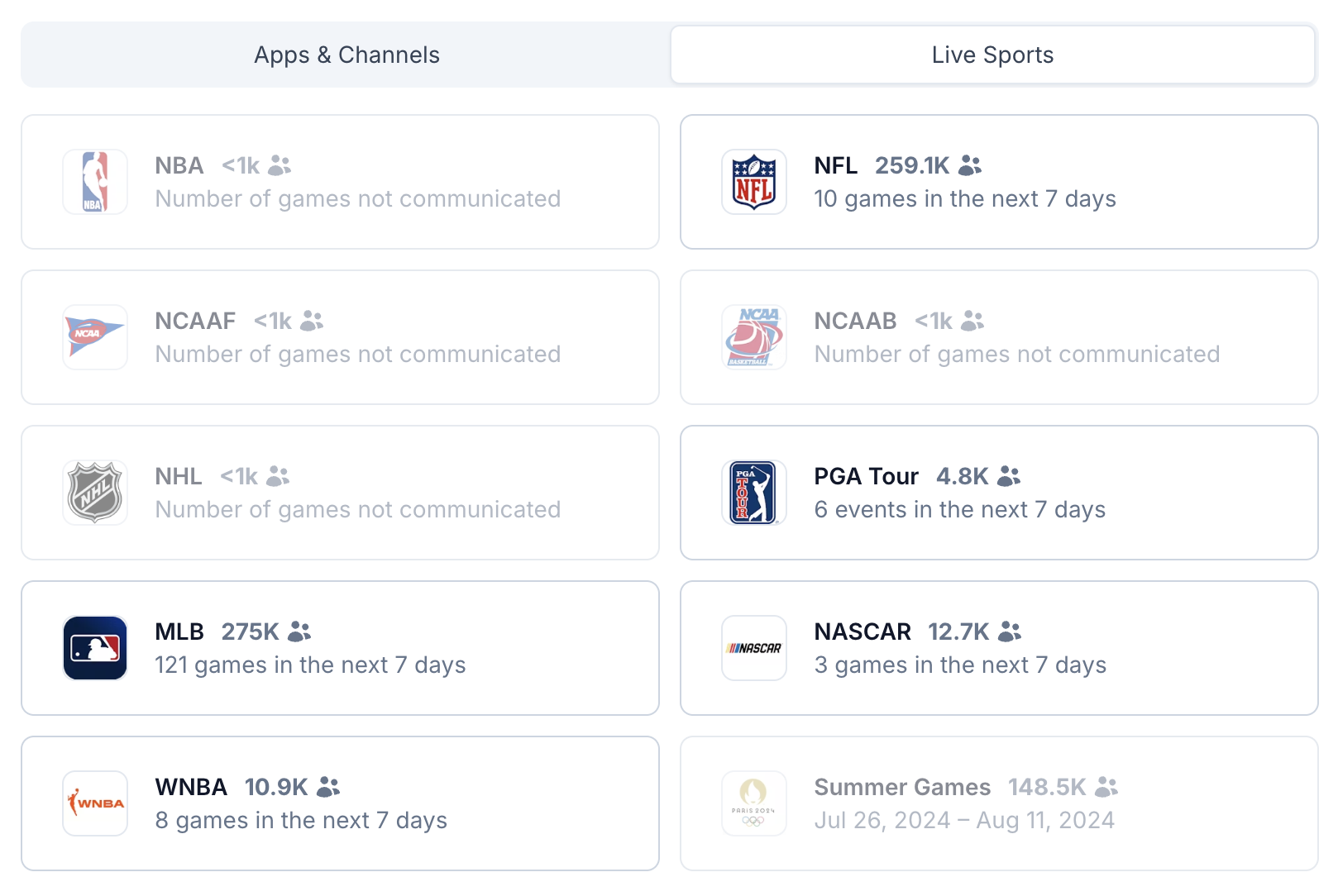This screenshot has width=1338, height=896.
Task: Click the NCAAB basketball logo
Action: tap(754, 337)
